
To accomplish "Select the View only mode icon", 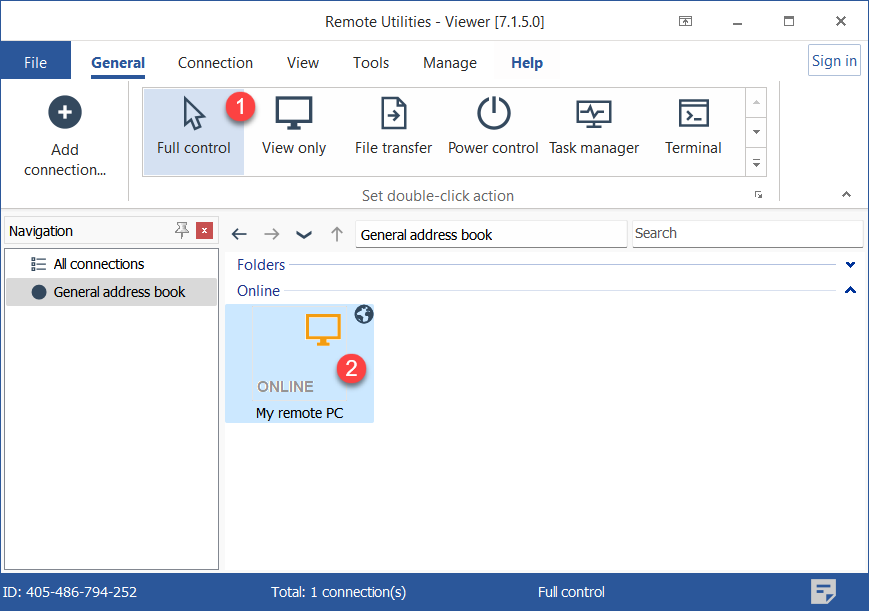I will coord(294,114).
